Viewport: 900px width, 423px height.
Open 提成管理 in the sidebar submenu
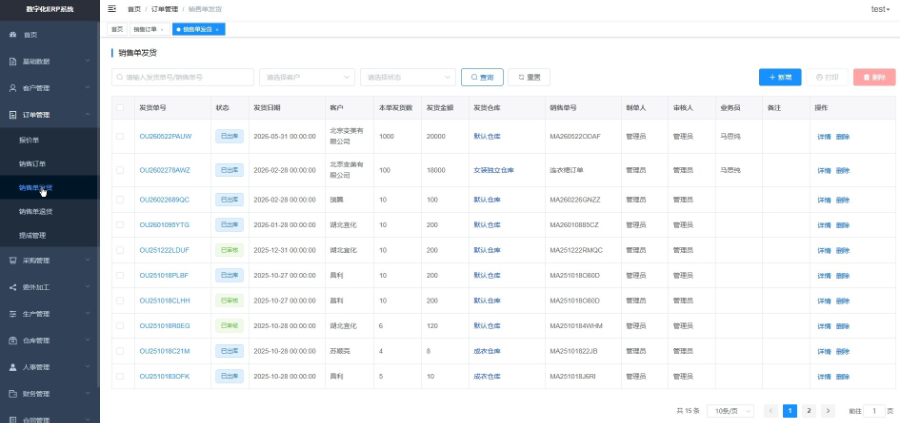click(32, 235)
